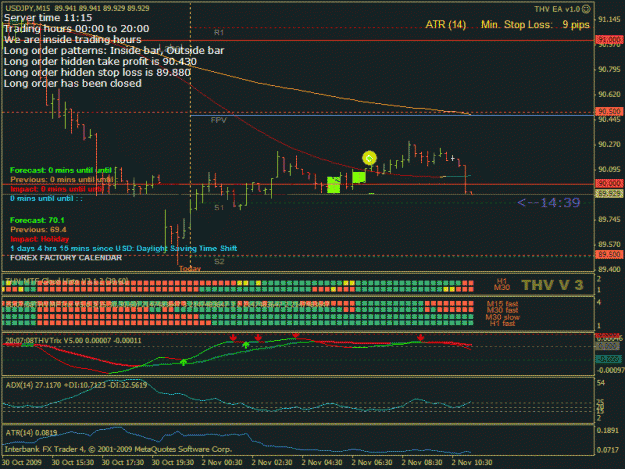This screenshot has width=625, height=469.
Task: Click the green Forecast: 70.1 text
Action: (37, 220)
